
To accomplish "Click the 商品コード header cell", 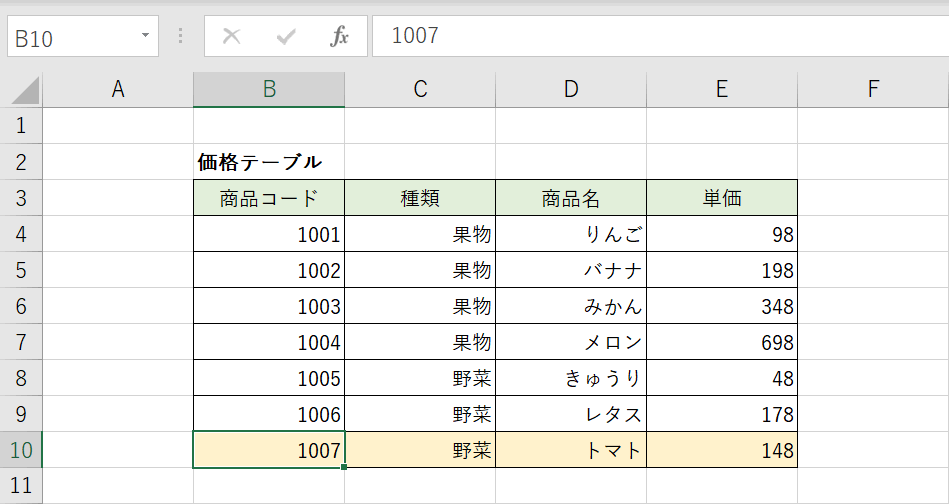I will coord(269,198).
